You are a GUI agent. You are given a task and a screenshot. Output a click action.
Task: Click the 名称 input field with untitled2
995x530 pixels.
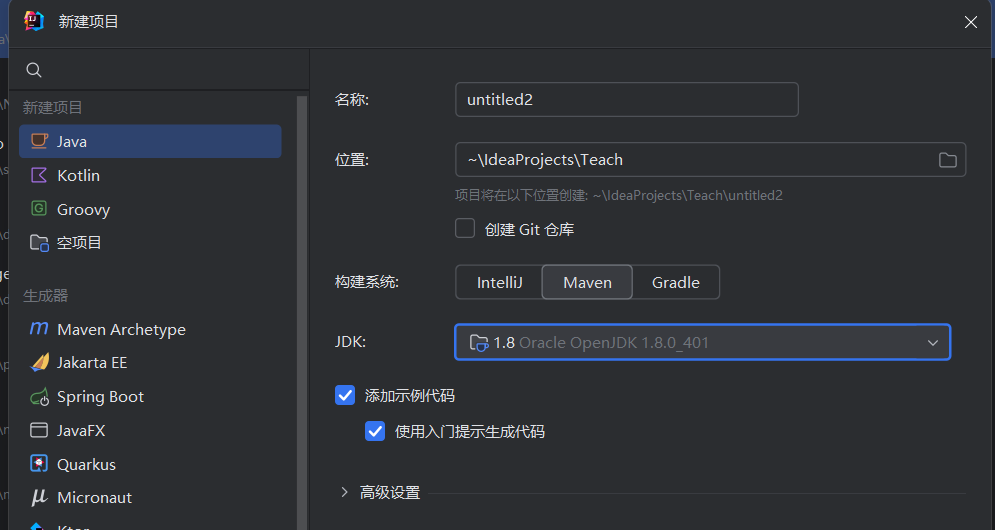627,100
